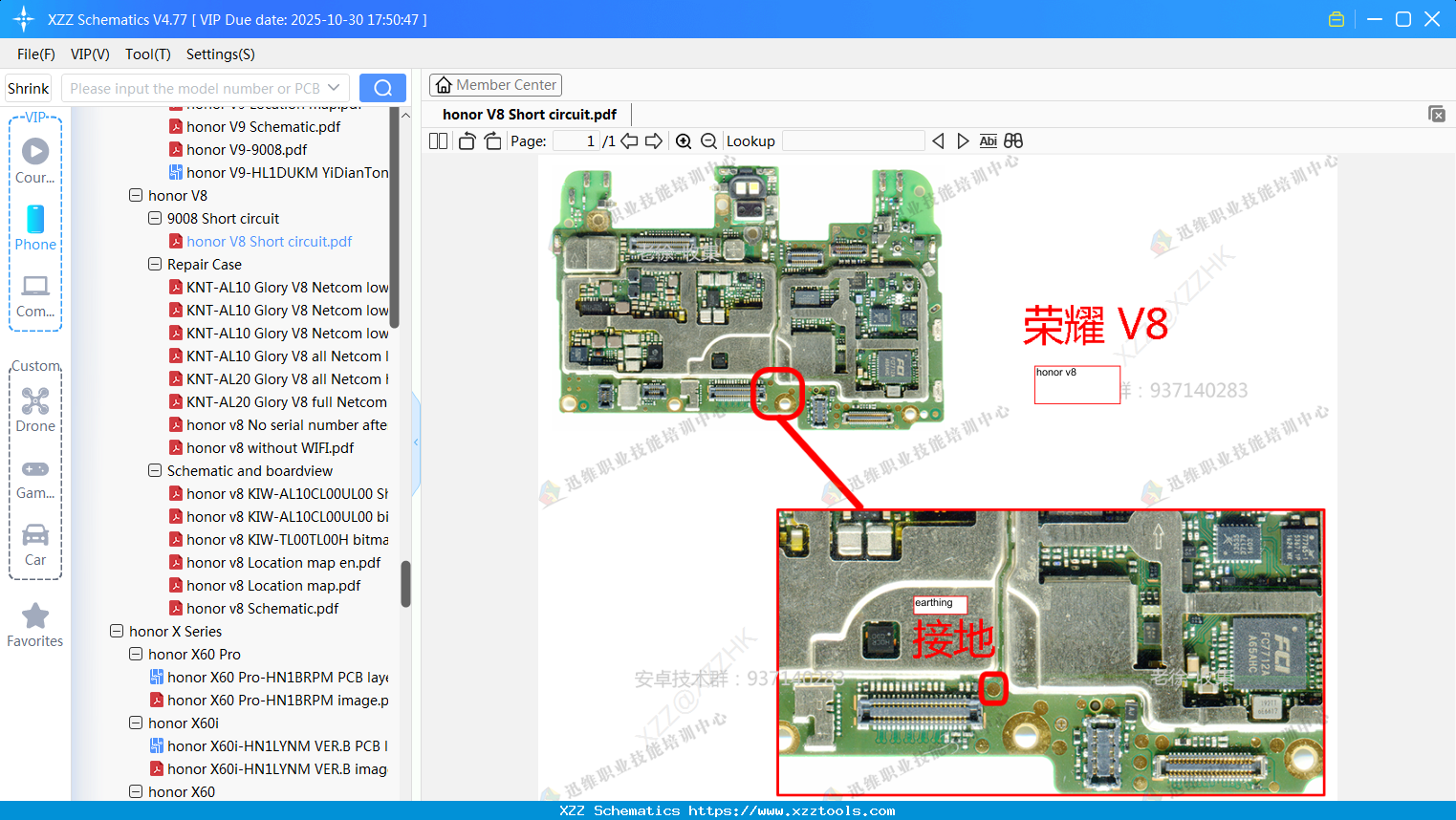Select the honor V8 Short circuit.pdf tab

click(530, 115)
